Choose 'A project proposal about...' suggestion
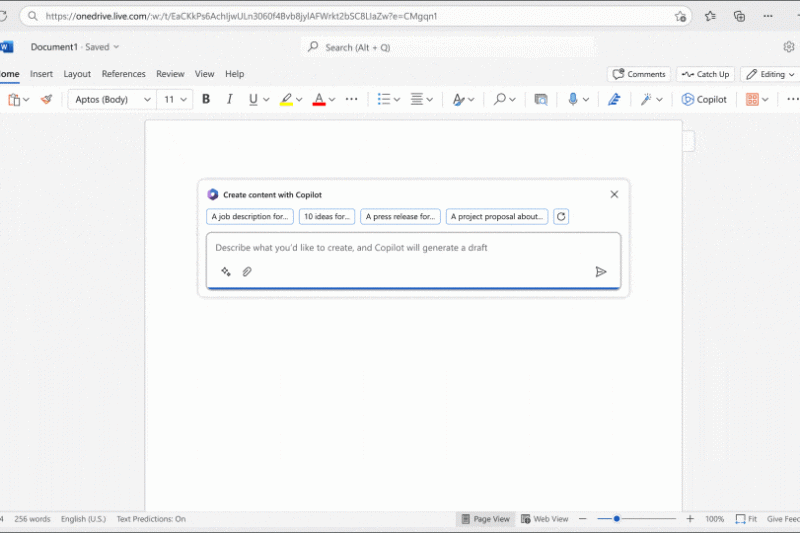 tap(497, 216)
